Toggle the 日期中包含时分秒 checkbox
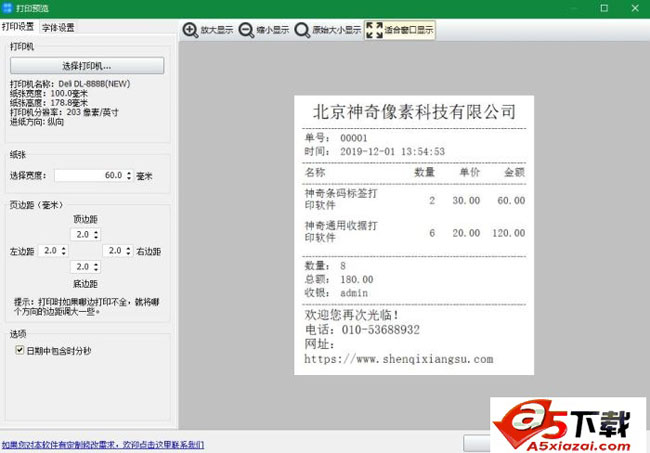This screenshot has height=453, width=650. (x=19, y=350)
